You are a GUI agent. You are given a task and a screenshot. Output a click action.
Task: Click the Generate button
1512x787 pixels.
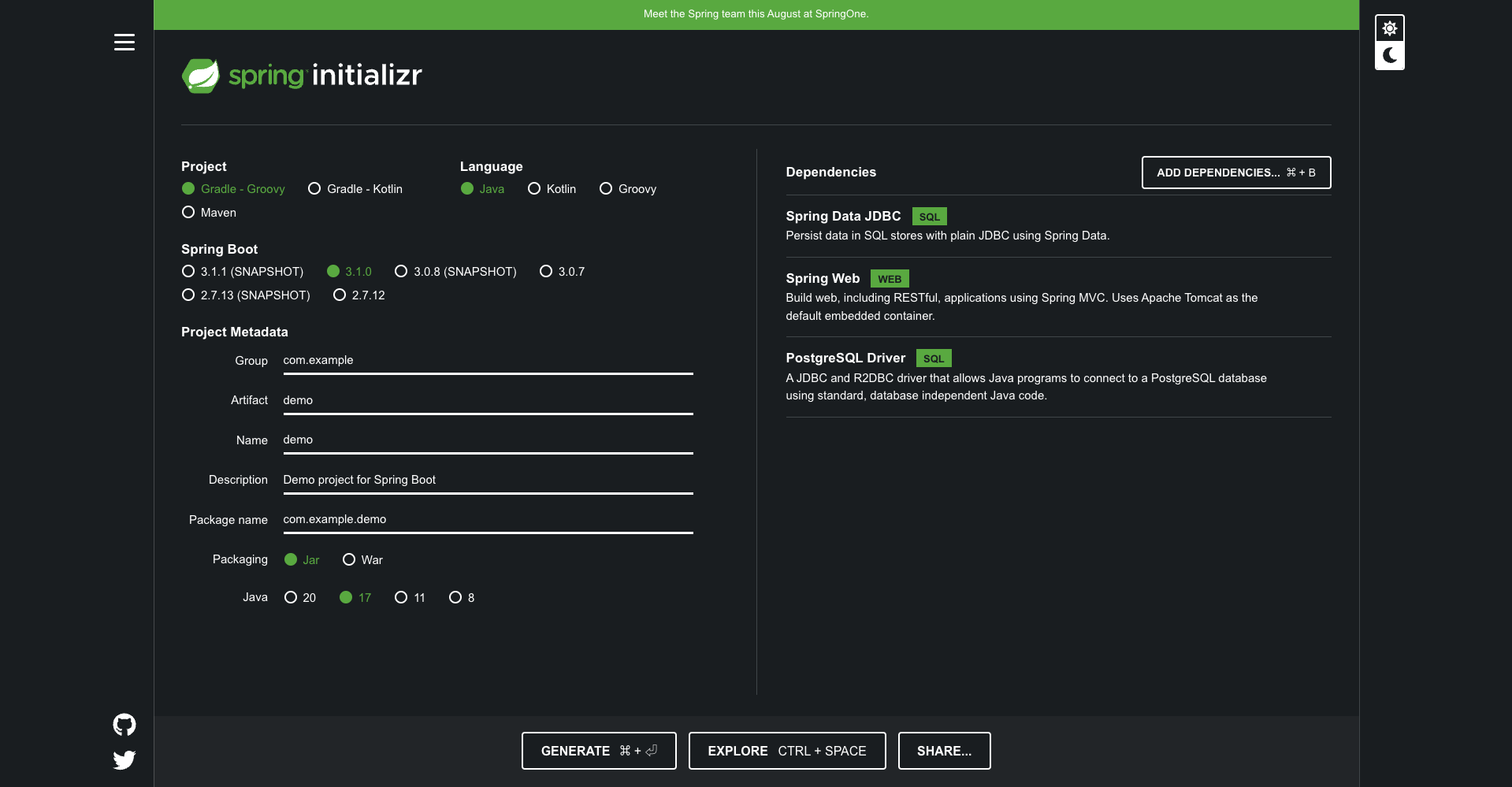pyautogui.click(x=599, y=751)
